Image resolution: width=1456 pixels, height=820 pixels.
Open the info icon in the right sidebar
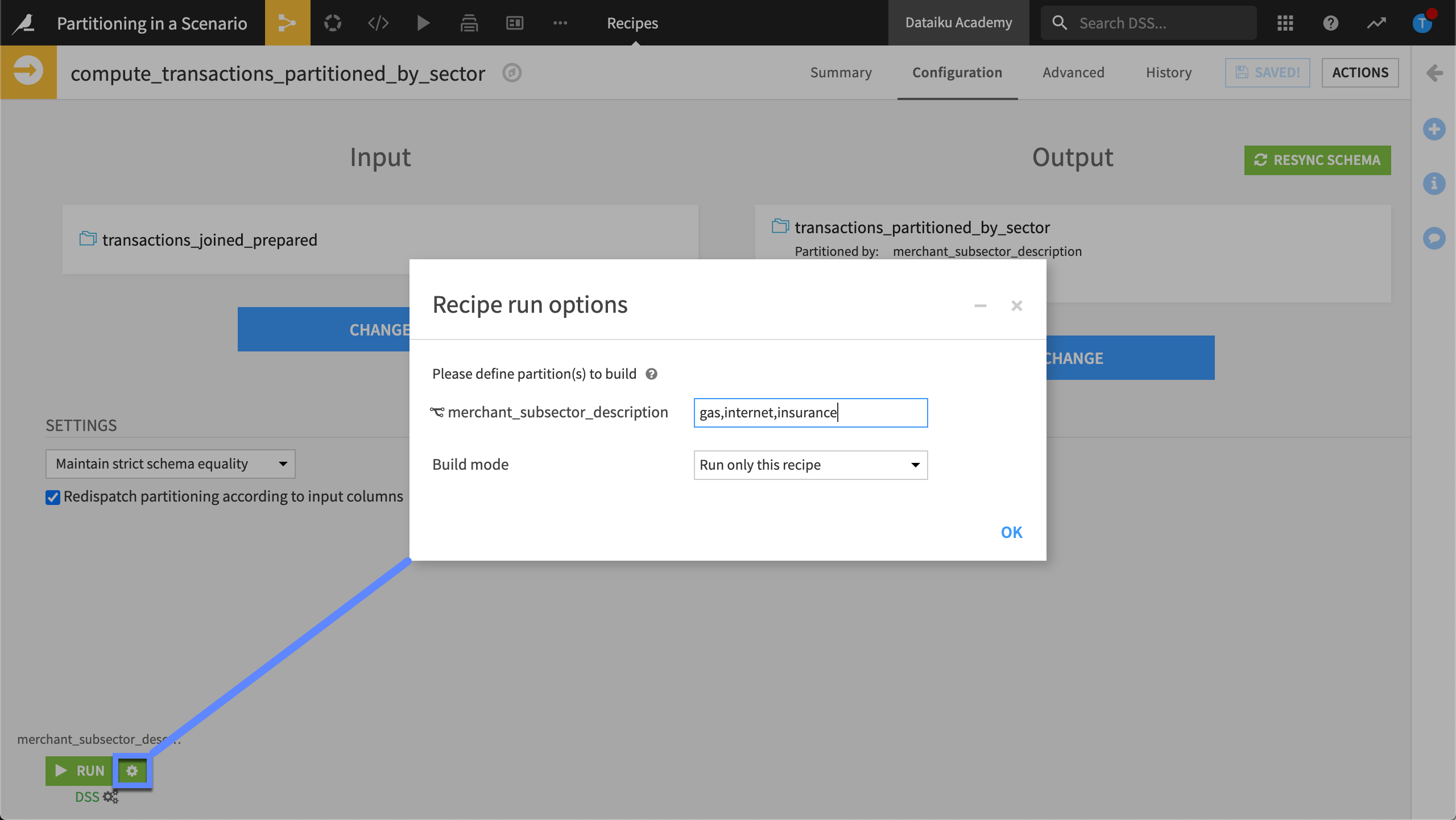(x=1434, y=184)
